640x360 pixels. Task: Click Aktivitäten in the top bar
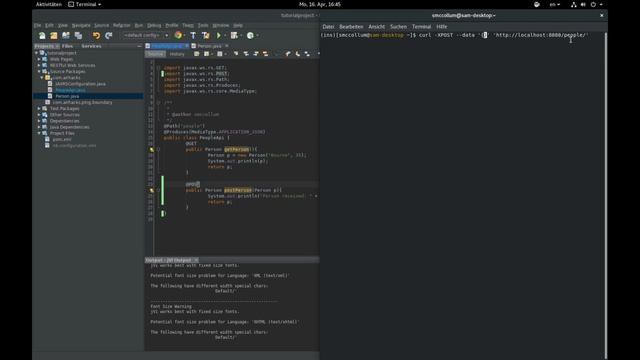(49, 4)
